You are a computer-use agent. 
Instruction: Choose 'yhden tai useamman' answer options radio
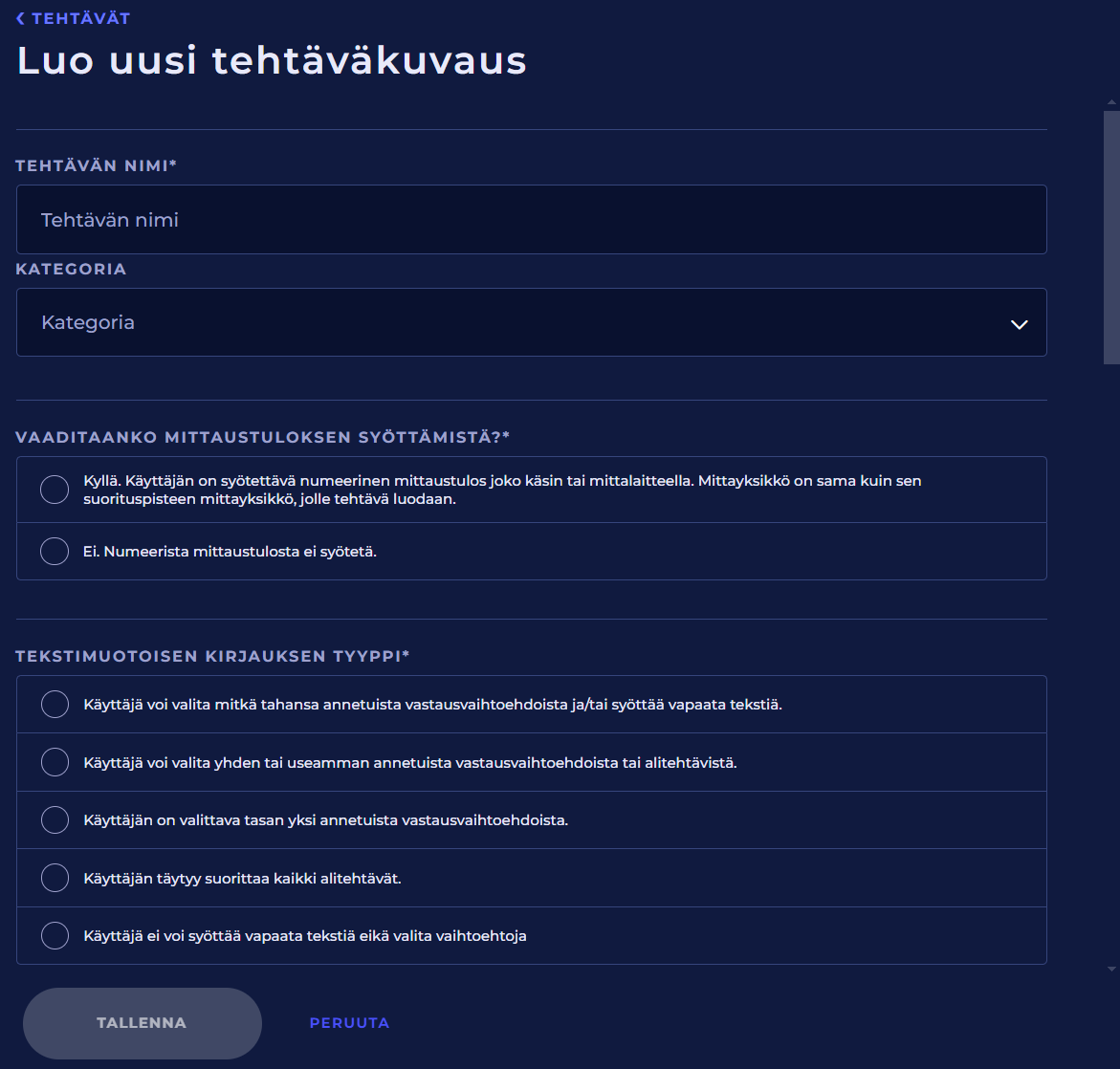pyautogui.click(x=55, y=763)
